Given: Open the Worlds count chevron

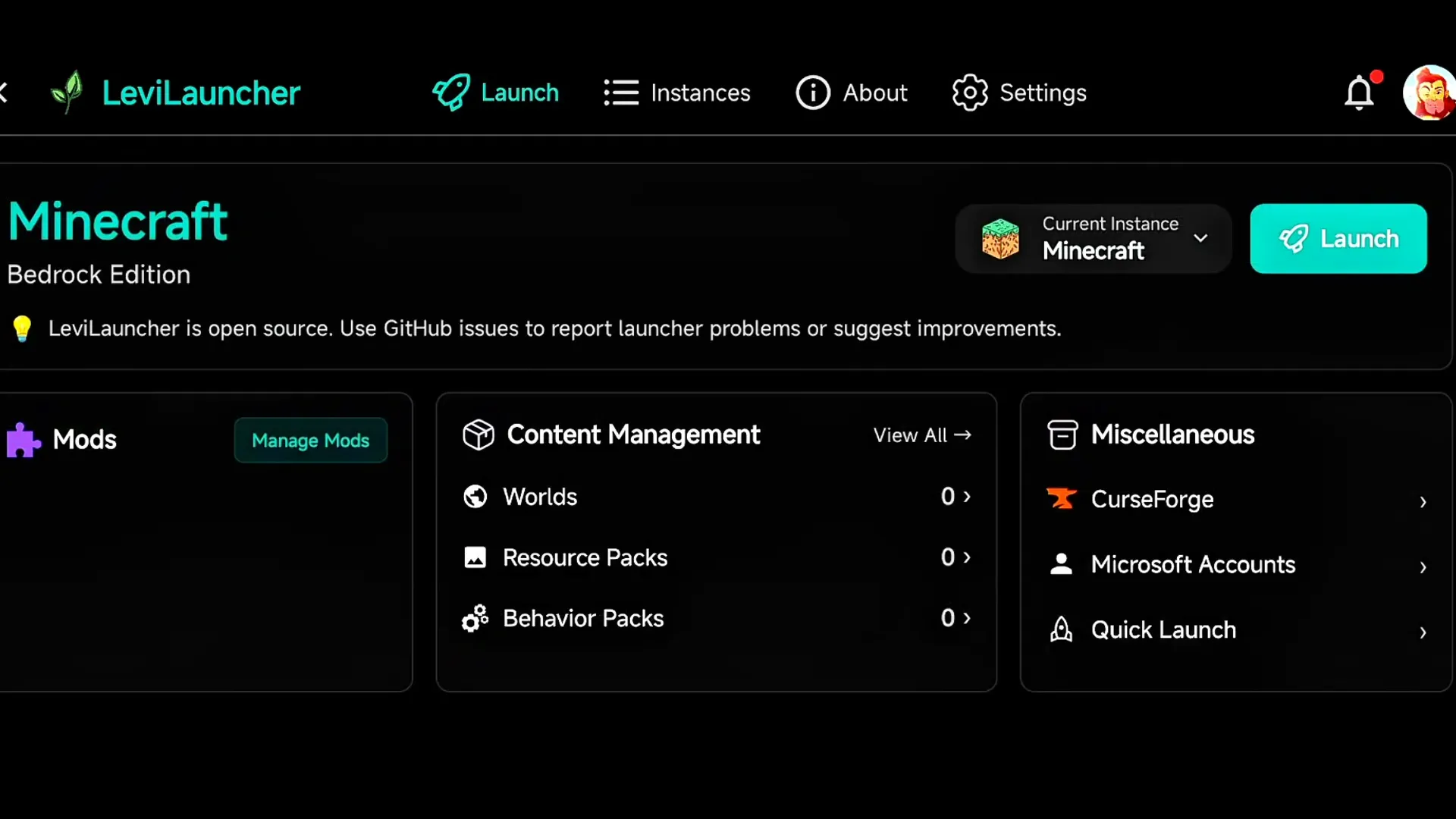Looking at the screenshot, I should coord(966,496).
